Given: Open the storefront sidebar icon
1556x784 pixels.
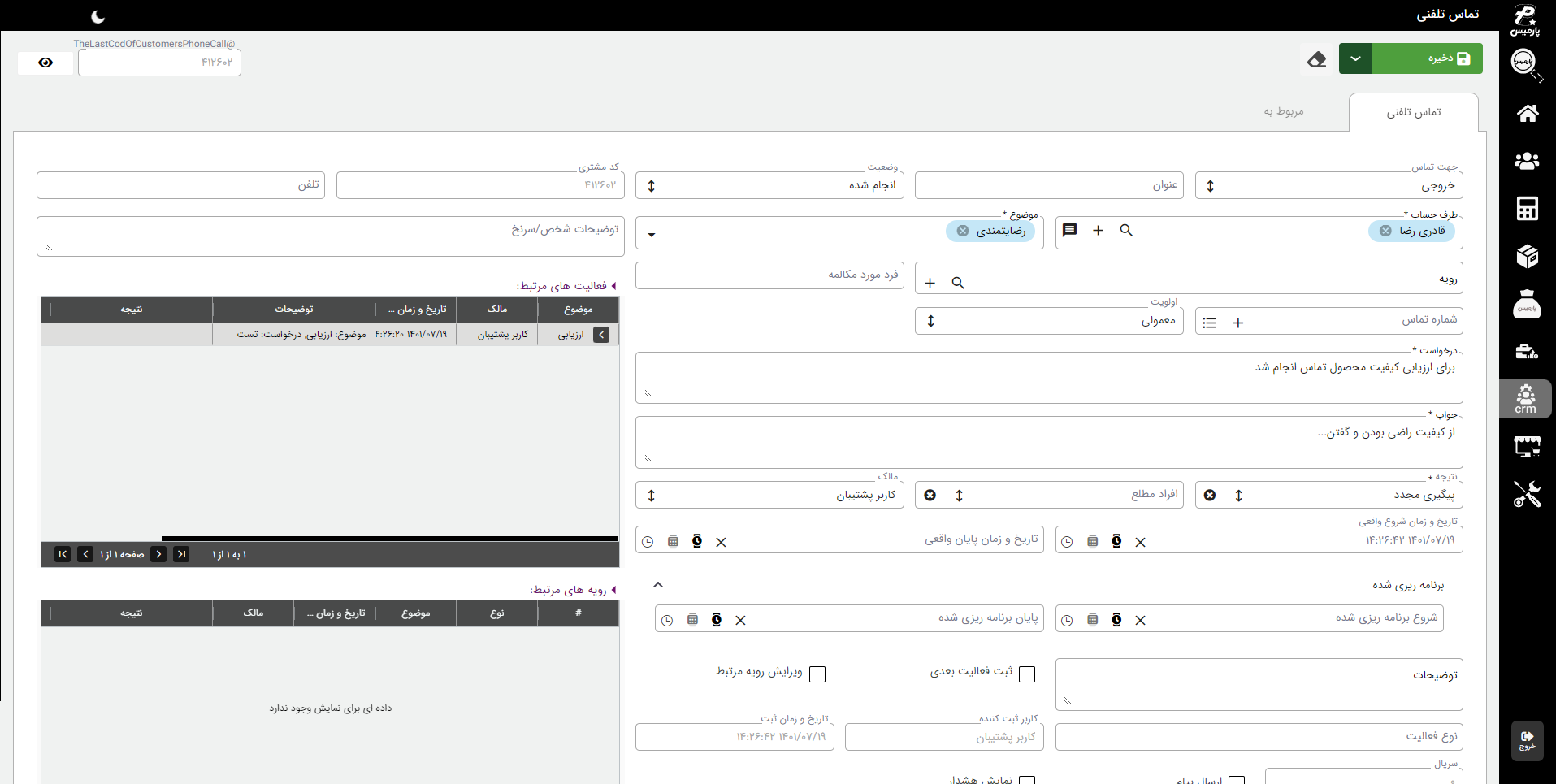Looking at the screenshot, I should click(x=1527, y=446).
